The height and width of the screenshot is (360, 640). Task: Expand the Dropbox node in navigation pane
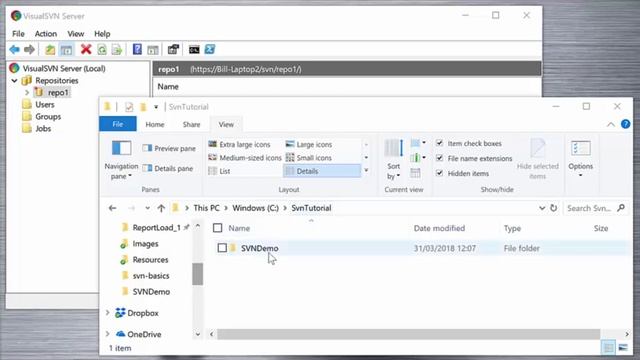click(x=108, y=313)
